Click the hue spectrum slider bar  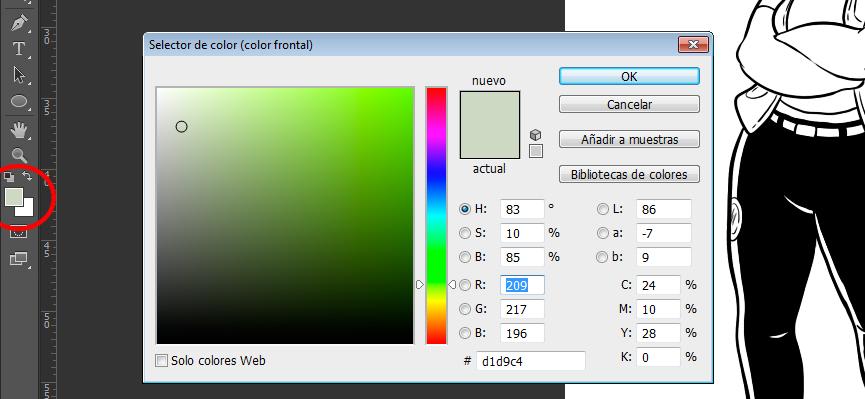[436, 215]
